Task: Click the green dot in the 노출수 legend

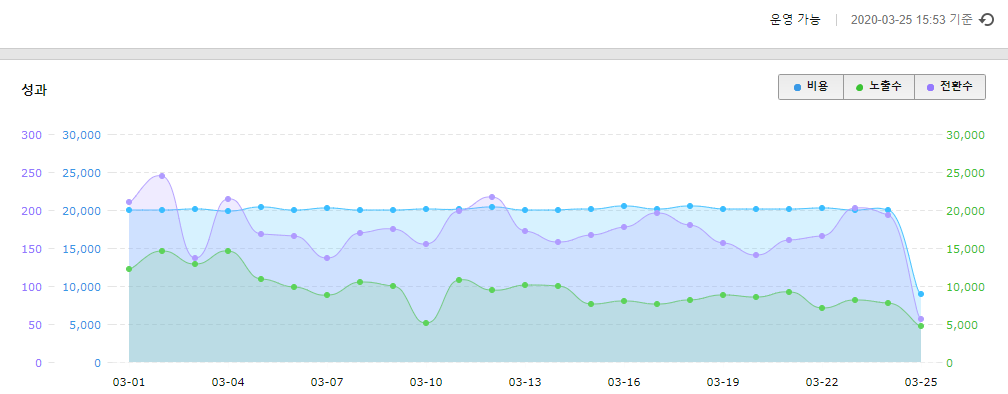Action: [860, 87]
